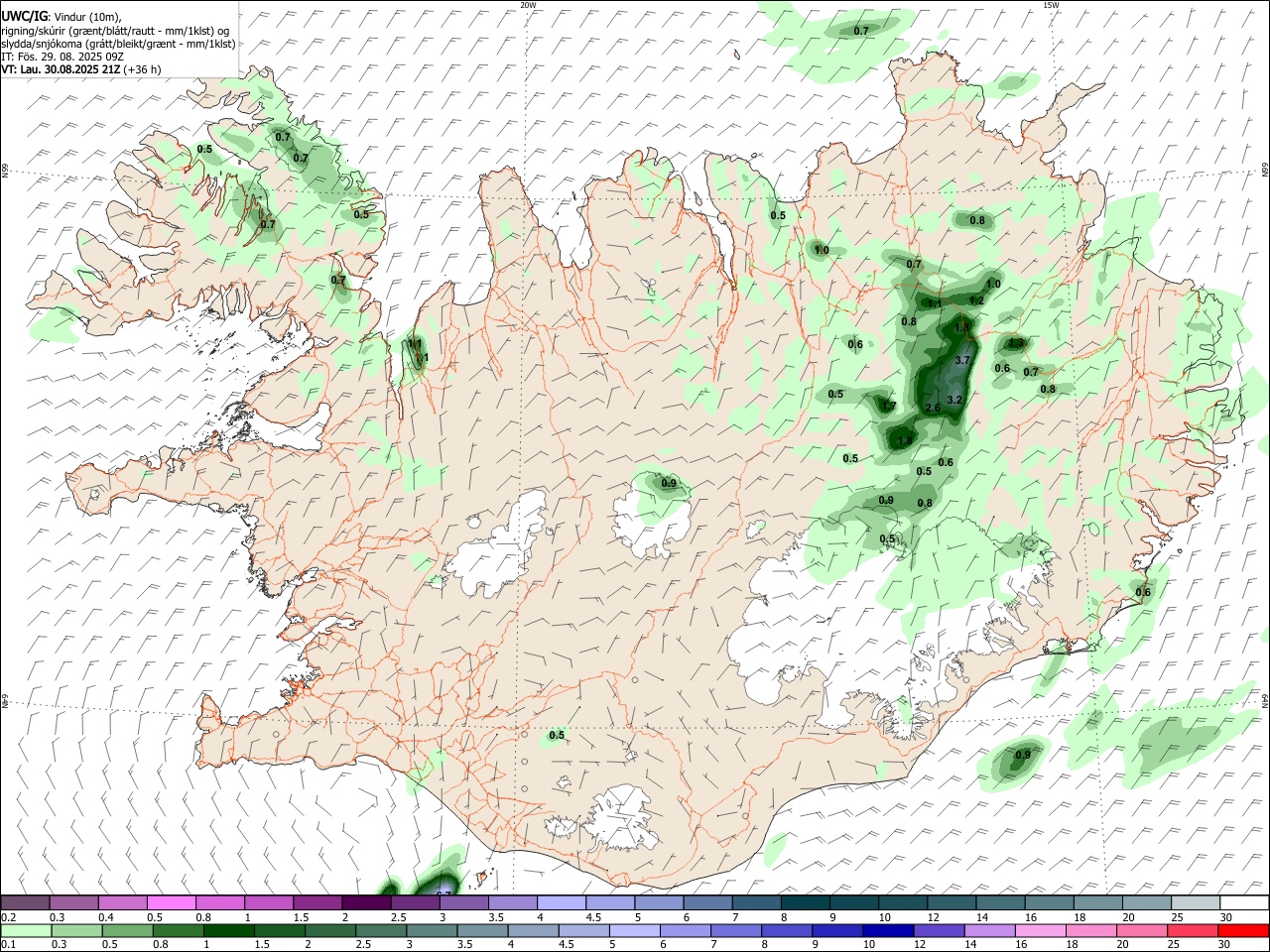
Task: Click the '0.2' label on the snow scale
Action: click(x=8, y=917)
